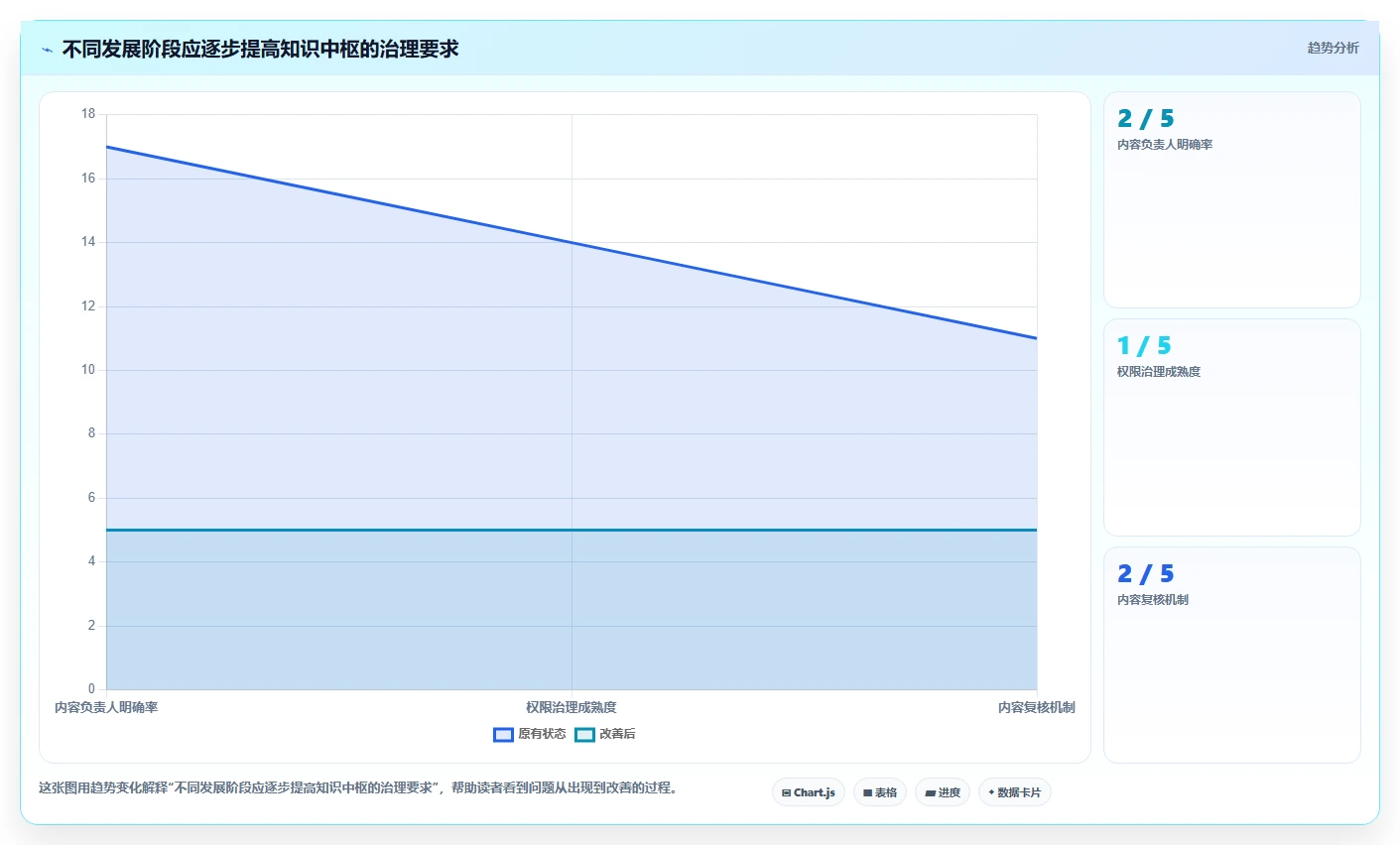This screenshot has height=845, width=1400.
Task: Click the y-axis tick 6
Action: click(91, 498)
